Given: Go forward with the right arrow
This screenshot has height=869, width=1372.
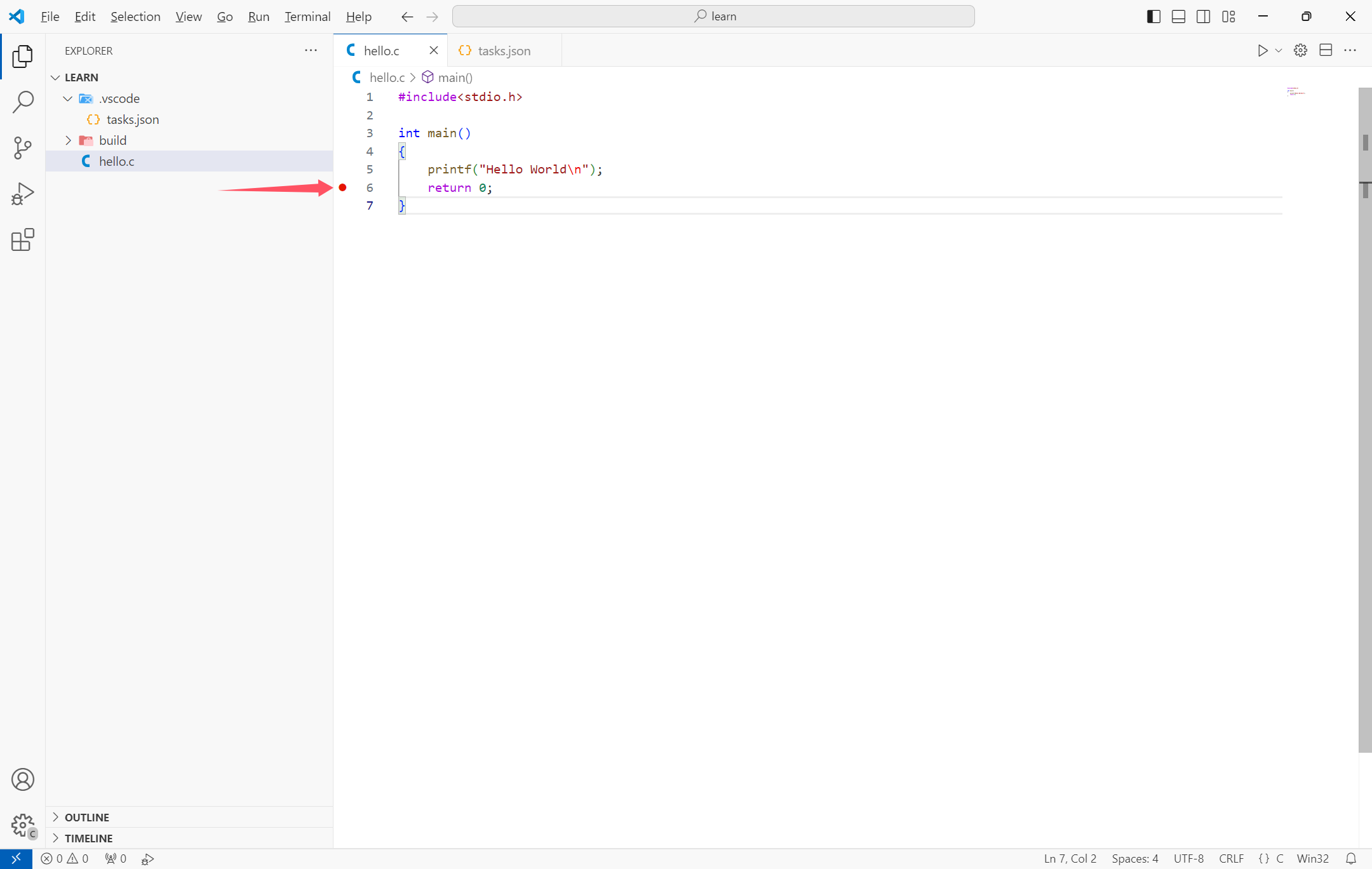Looking at the screenshot, I should pyautogui.click(x=433, y=17).
